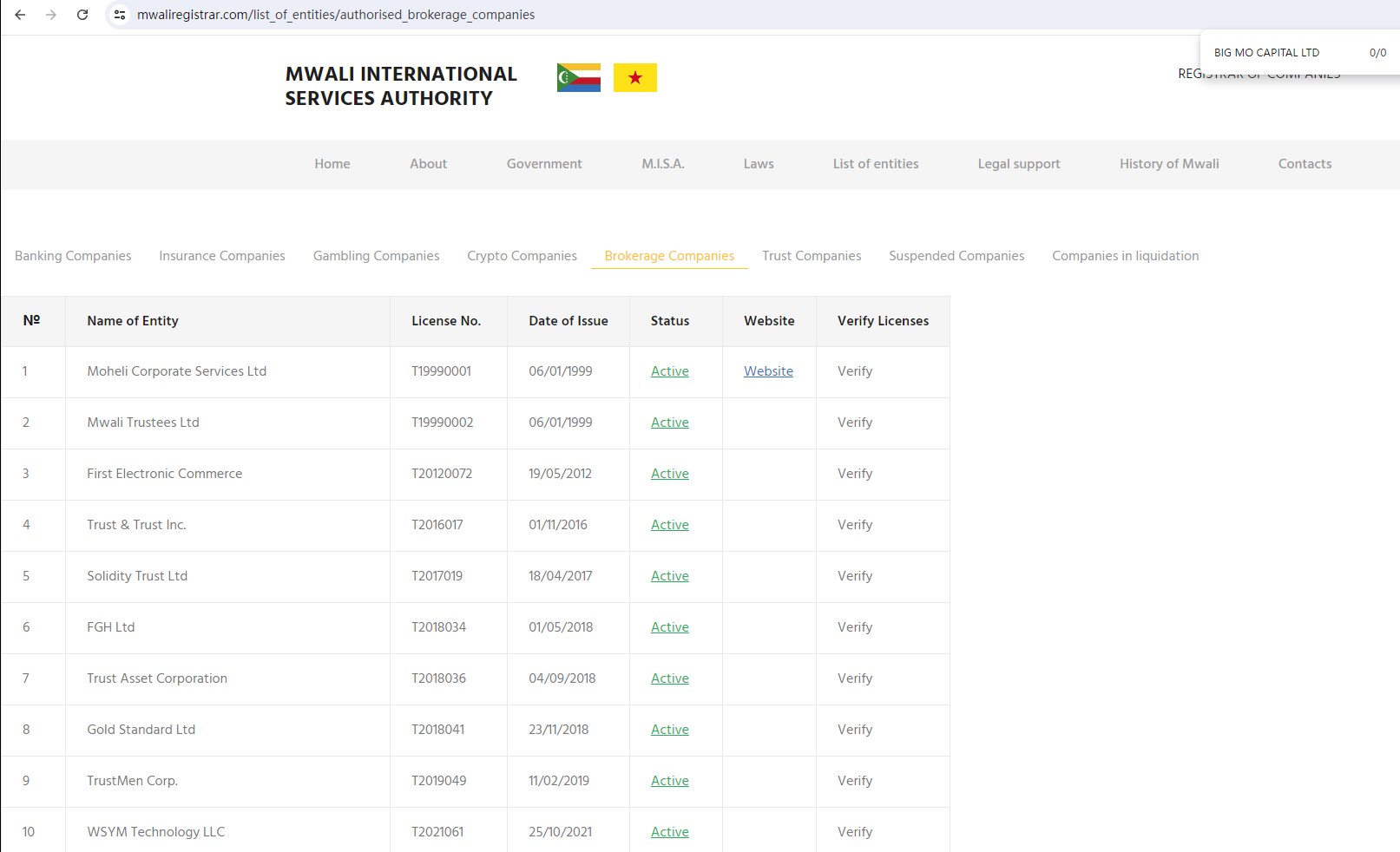Reload the page with refresh icon
The height and width of the screenshot is (852, 1400).
coord(82,15)
